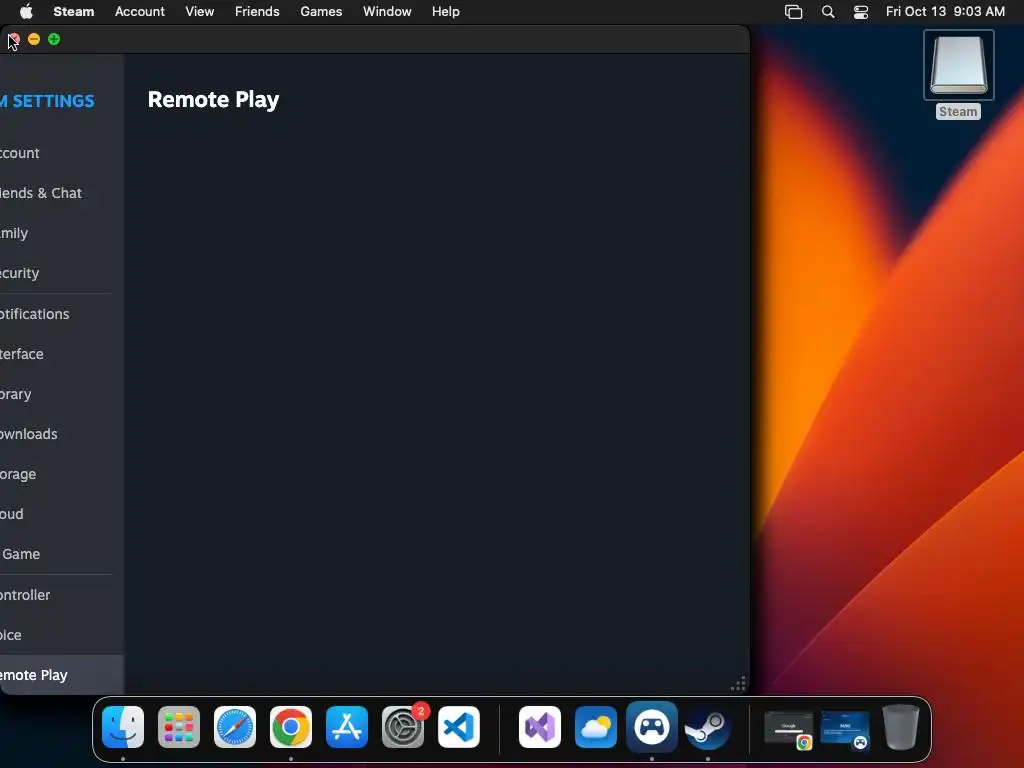The height and width of the screenshot is (768, 1024).
Task: Click the date and time in menu bar
Action: coord(945,11)
